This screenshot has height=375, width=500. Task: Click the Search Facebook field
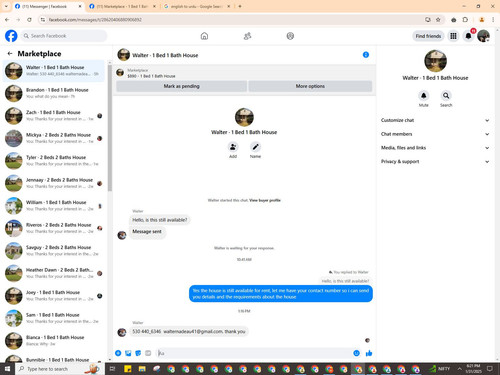point(64,36)
